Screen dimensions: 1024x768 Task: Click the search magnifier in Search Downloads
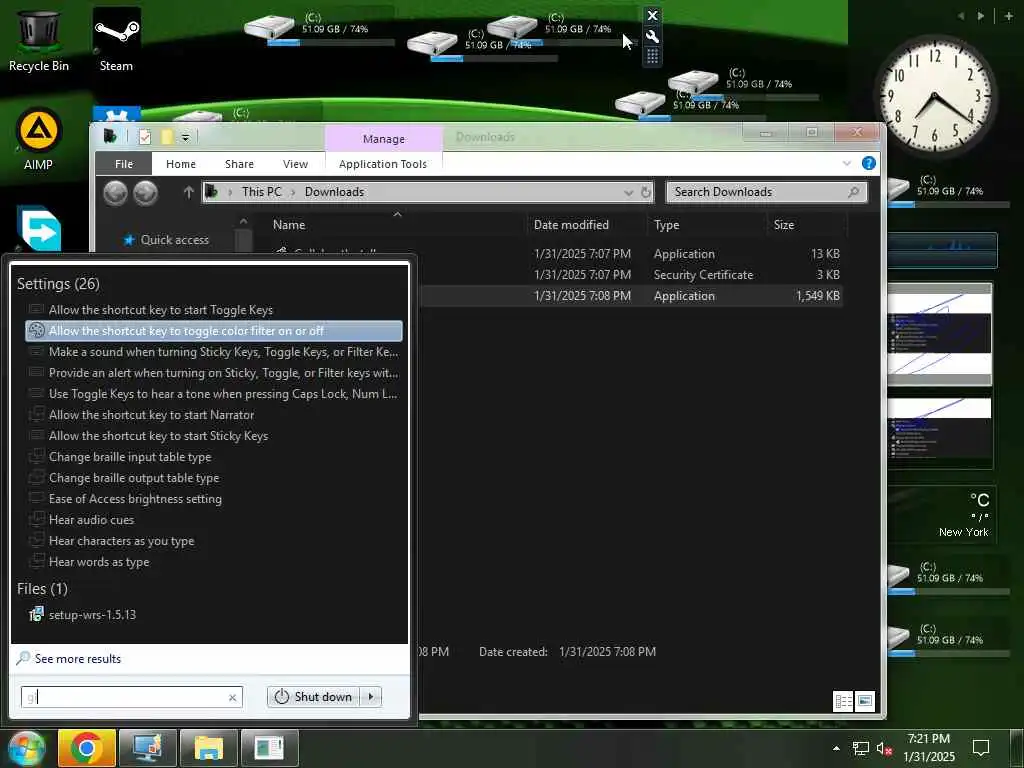pos(853,192)
